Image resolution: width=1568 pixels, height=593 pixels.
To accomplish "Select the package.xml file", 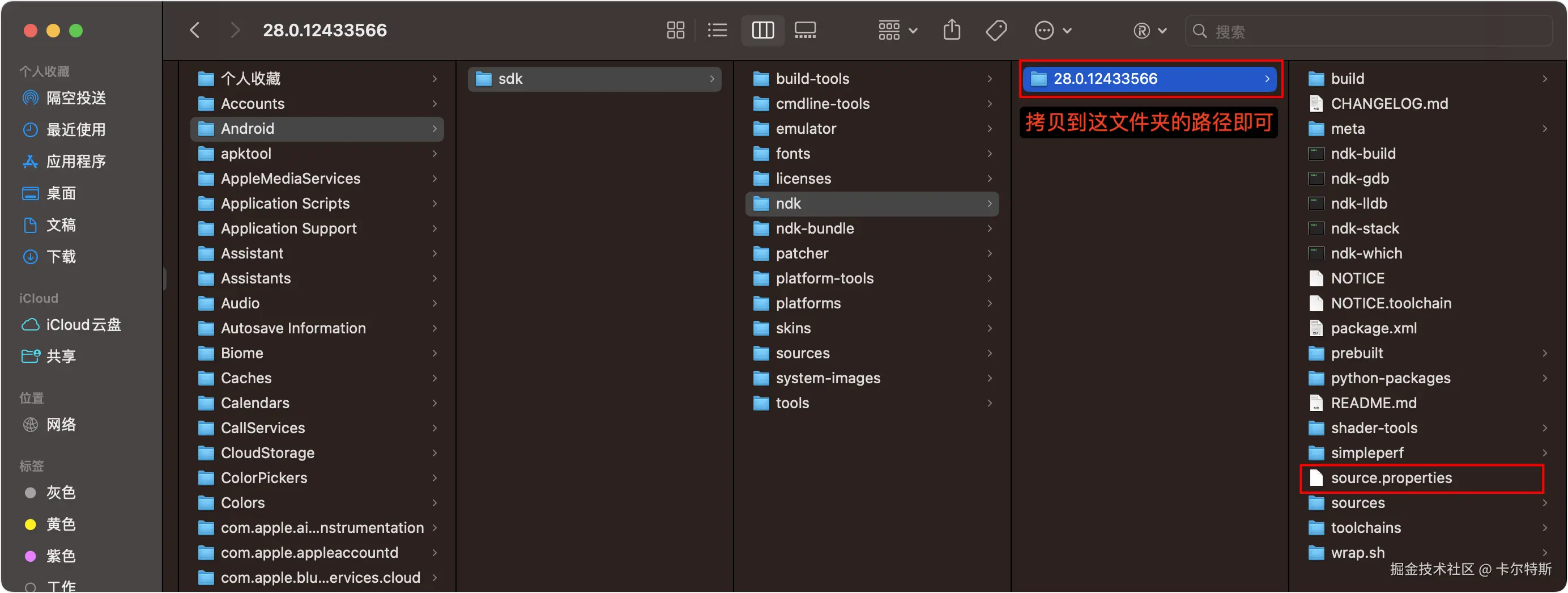I will pos(1428,328).
